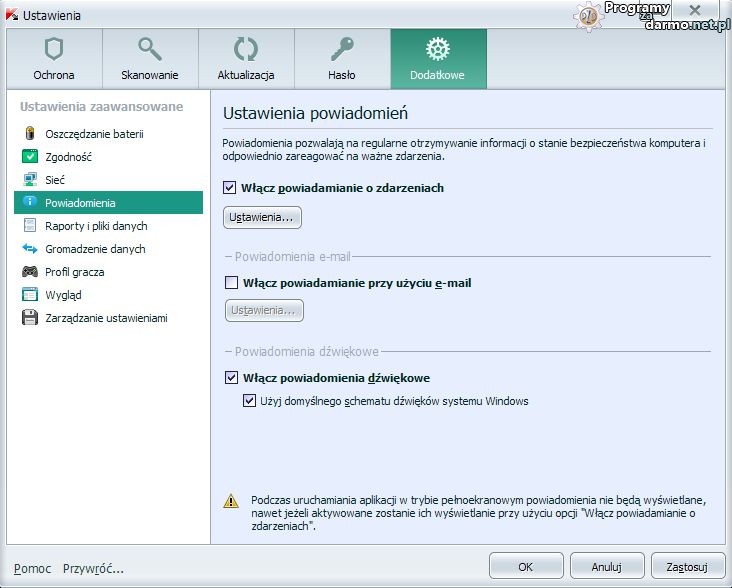Close the Ustawienia window
The image size is (732, 588).
pos(695,10)
